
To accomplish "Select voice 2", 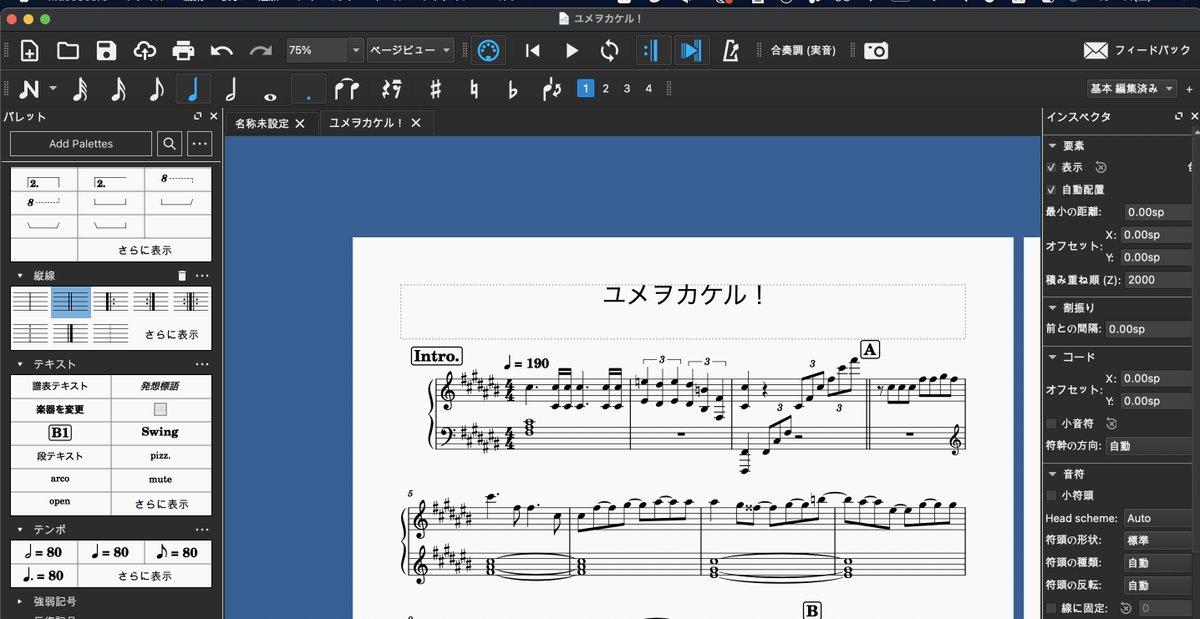I will tap(606, 89).
